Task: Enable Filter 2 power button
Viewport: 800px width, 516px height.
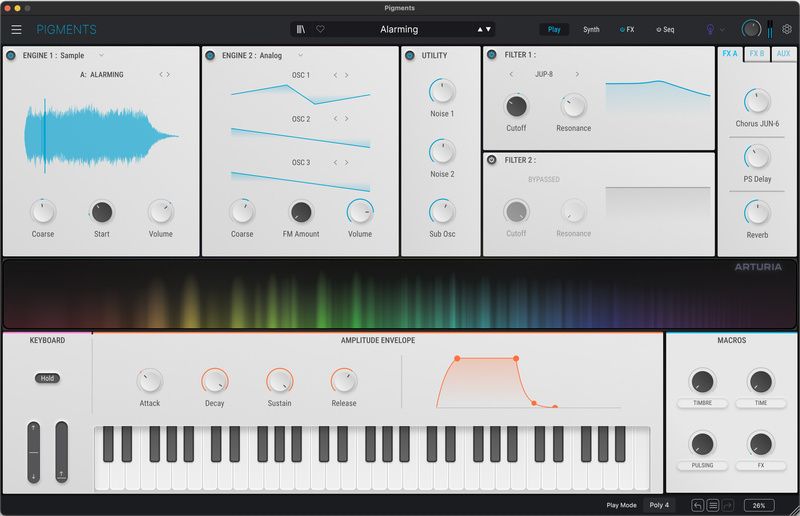Action: [492, 160]
